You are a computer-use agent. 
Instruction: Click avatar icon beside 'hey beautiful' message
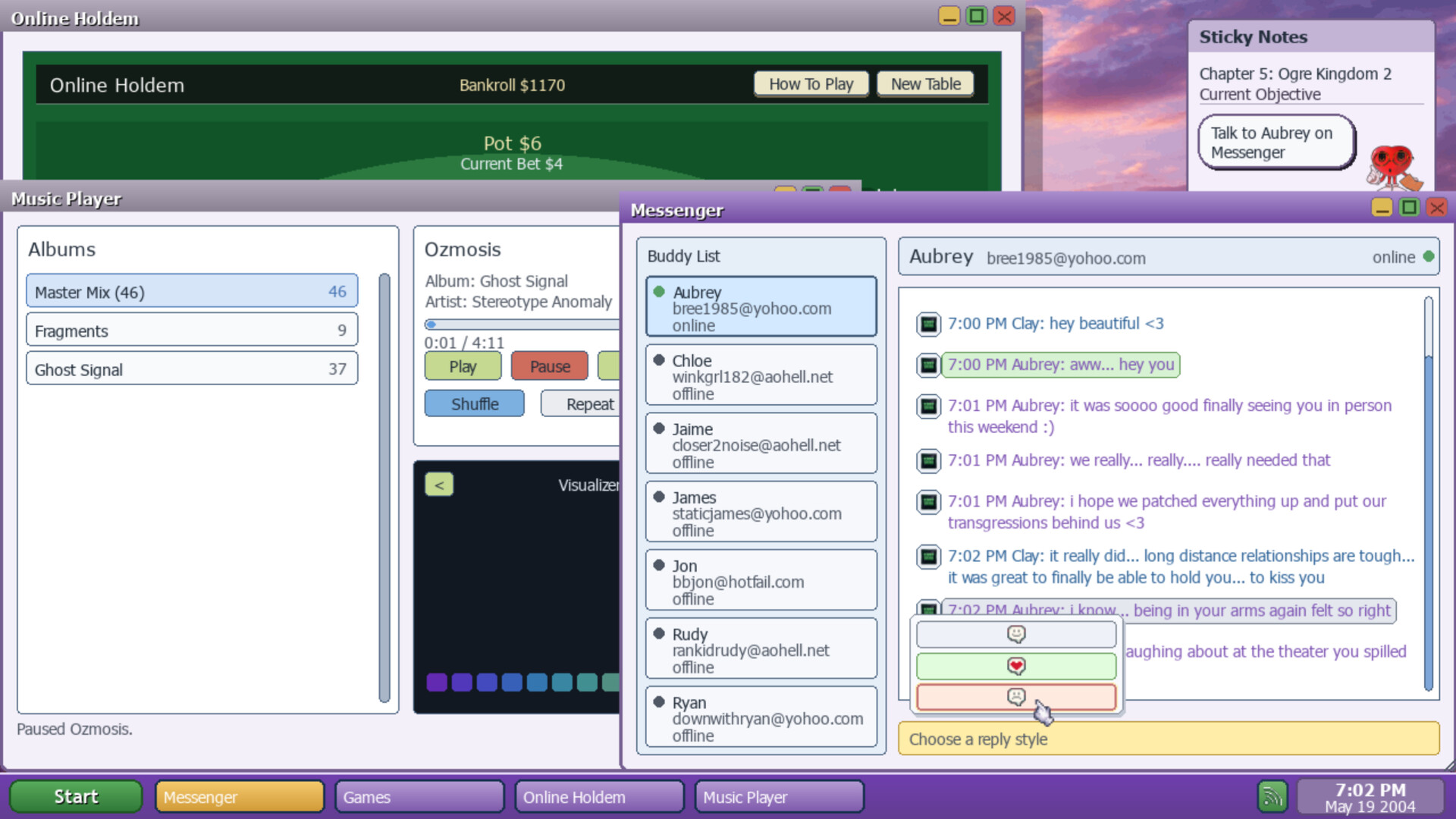tap(928, 324)
